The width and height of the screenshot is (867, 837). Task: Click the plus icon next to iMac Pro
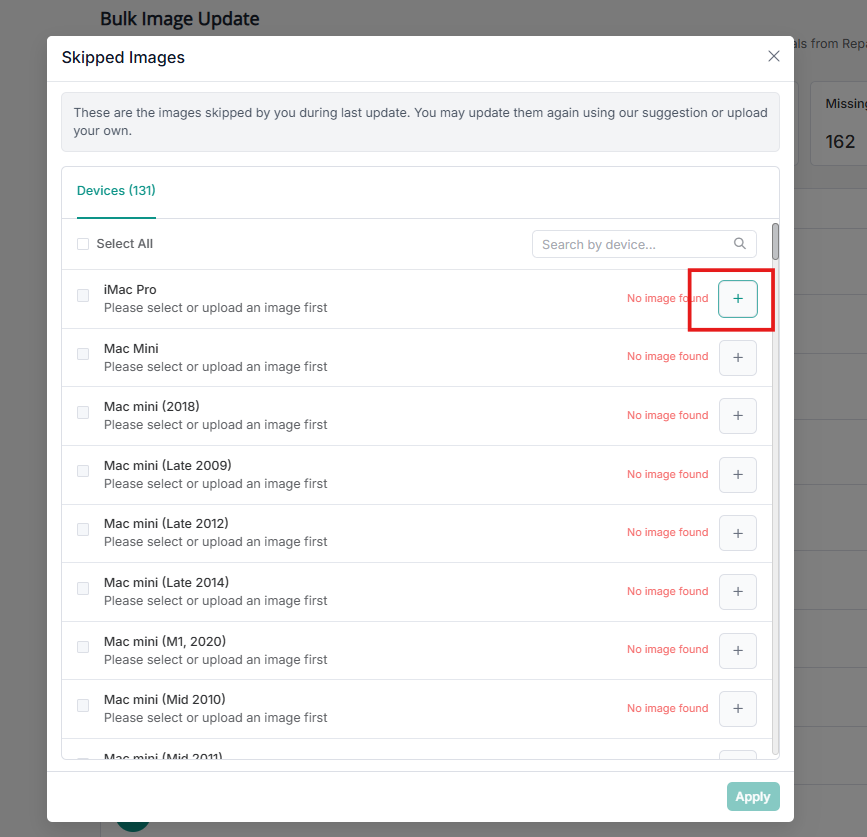click(x=737, y=298)
